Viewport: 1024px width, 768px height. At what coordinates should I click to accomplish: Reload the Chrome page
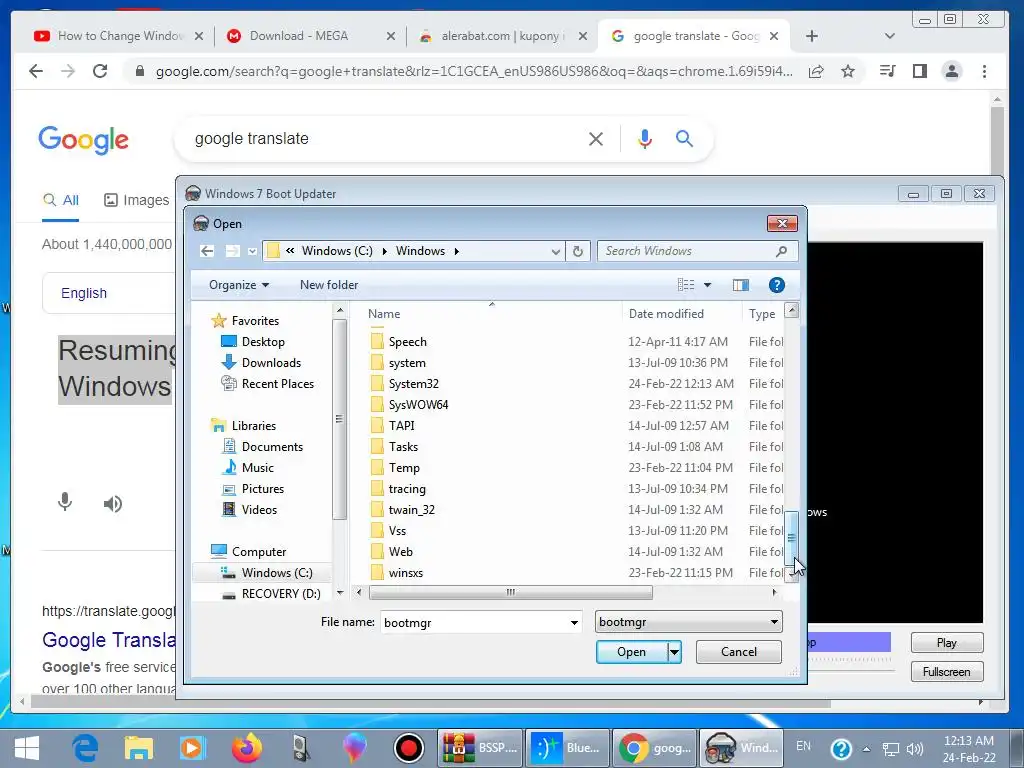click(x=100, y=71)
